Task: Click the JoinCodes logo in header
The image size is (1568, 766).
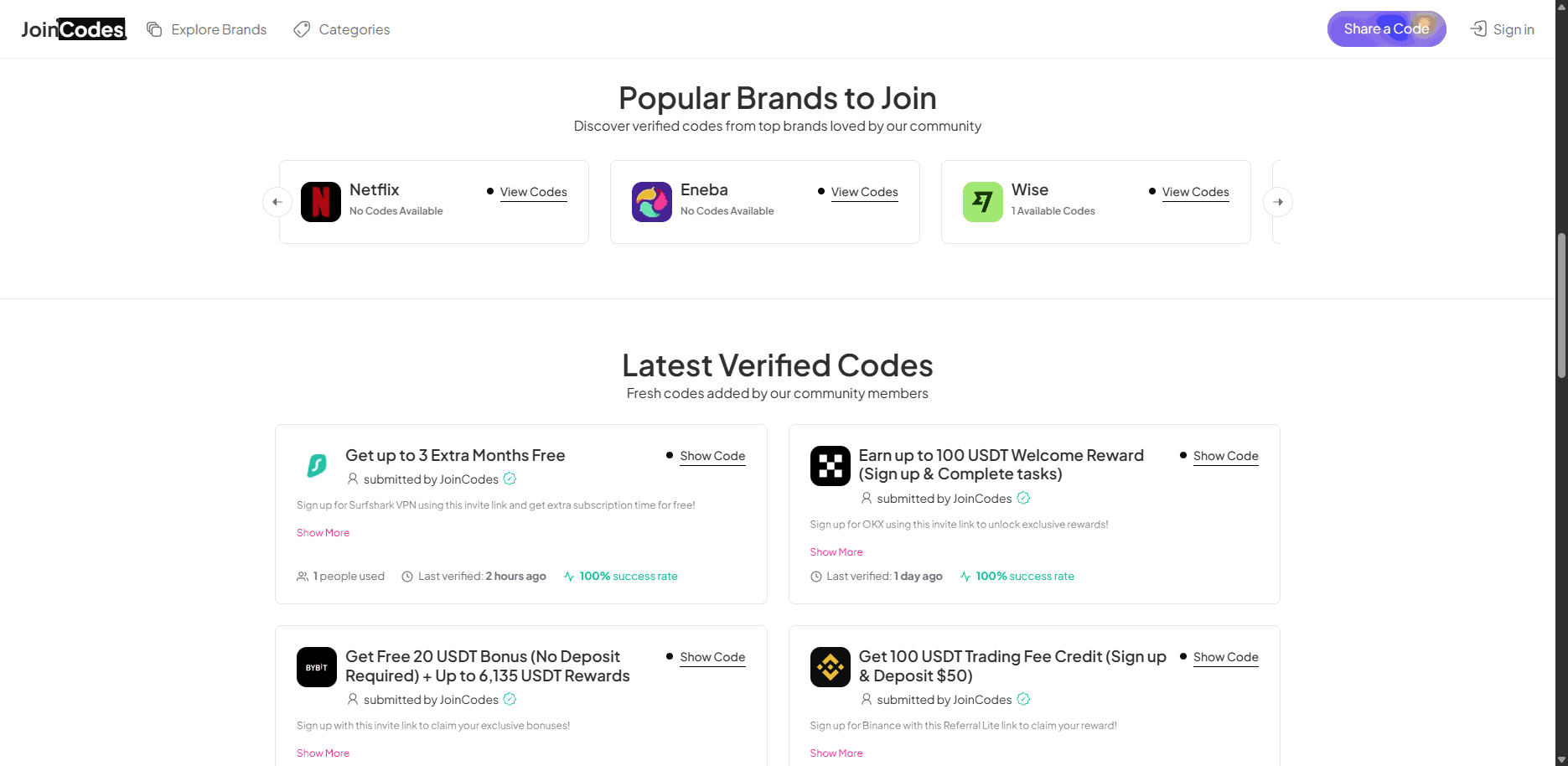Action: click(74, 29)
